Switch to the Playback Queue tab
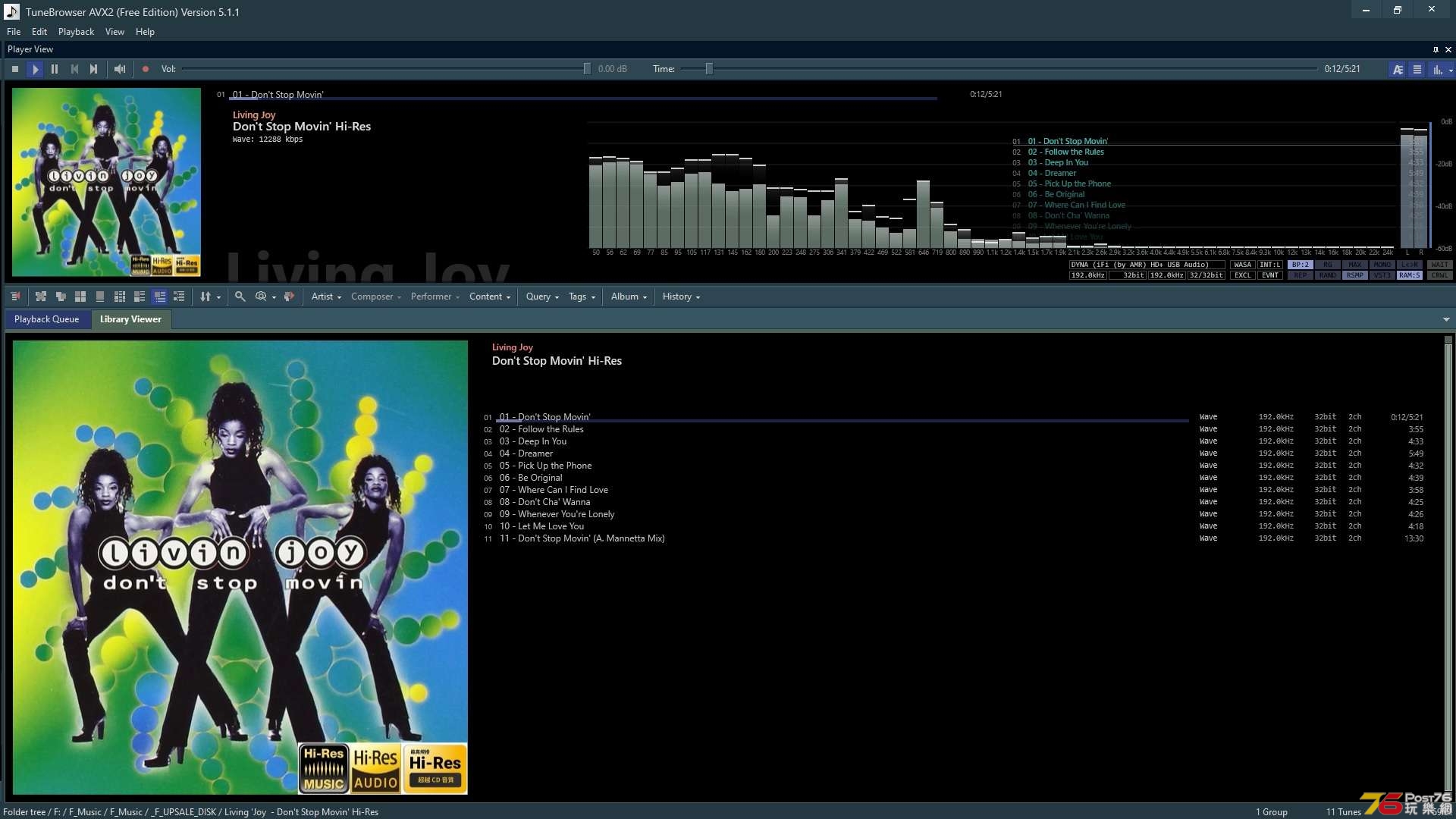Viewport: 1456px width, 819px height. (46, 319)
